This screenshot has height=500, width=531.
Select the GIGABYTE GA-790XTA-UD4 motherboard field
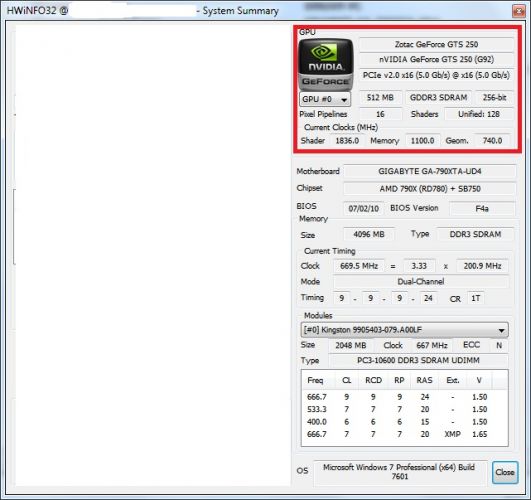(x=430, y=171)
